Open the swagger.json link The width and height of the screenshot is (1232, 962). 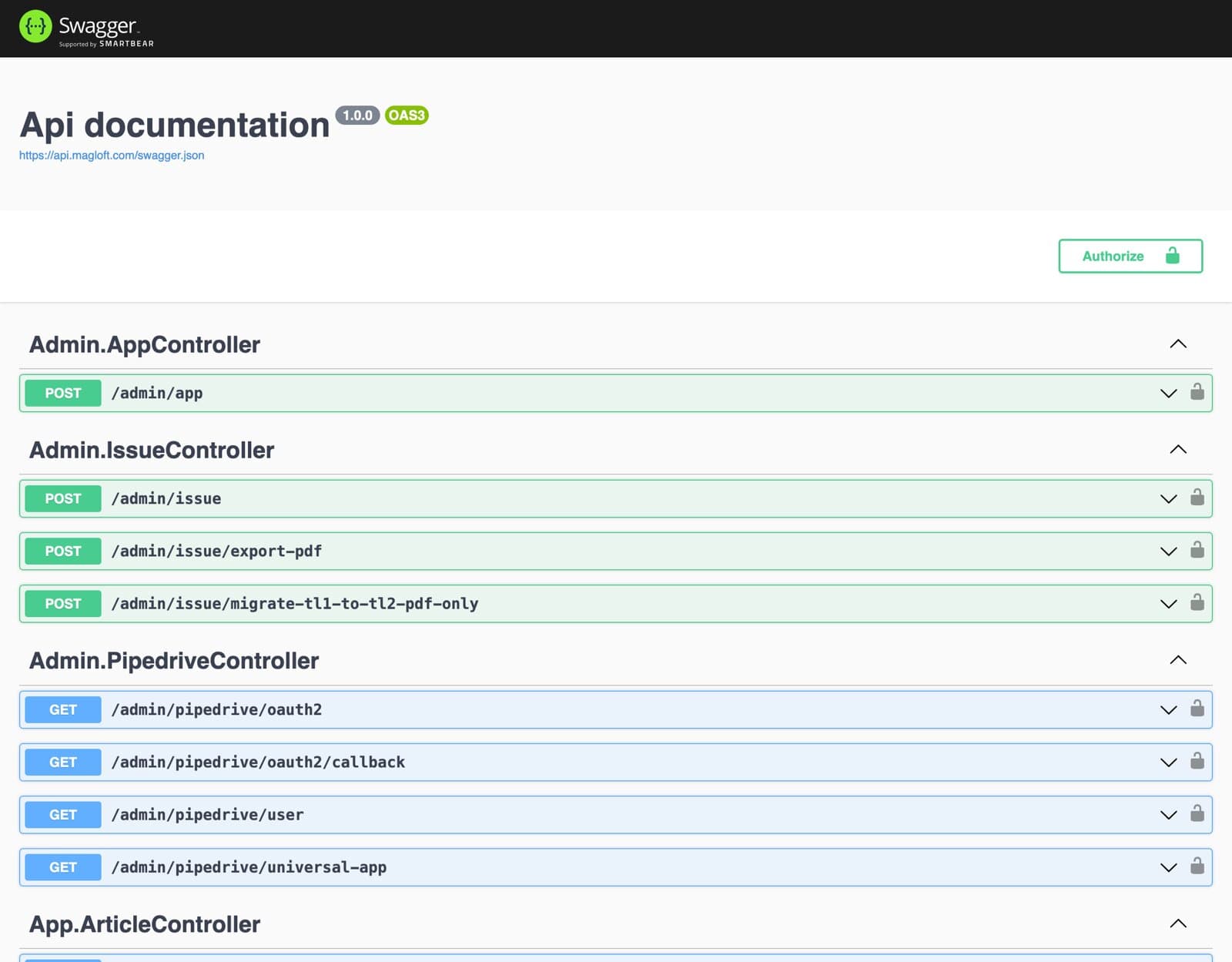point(112,155)
